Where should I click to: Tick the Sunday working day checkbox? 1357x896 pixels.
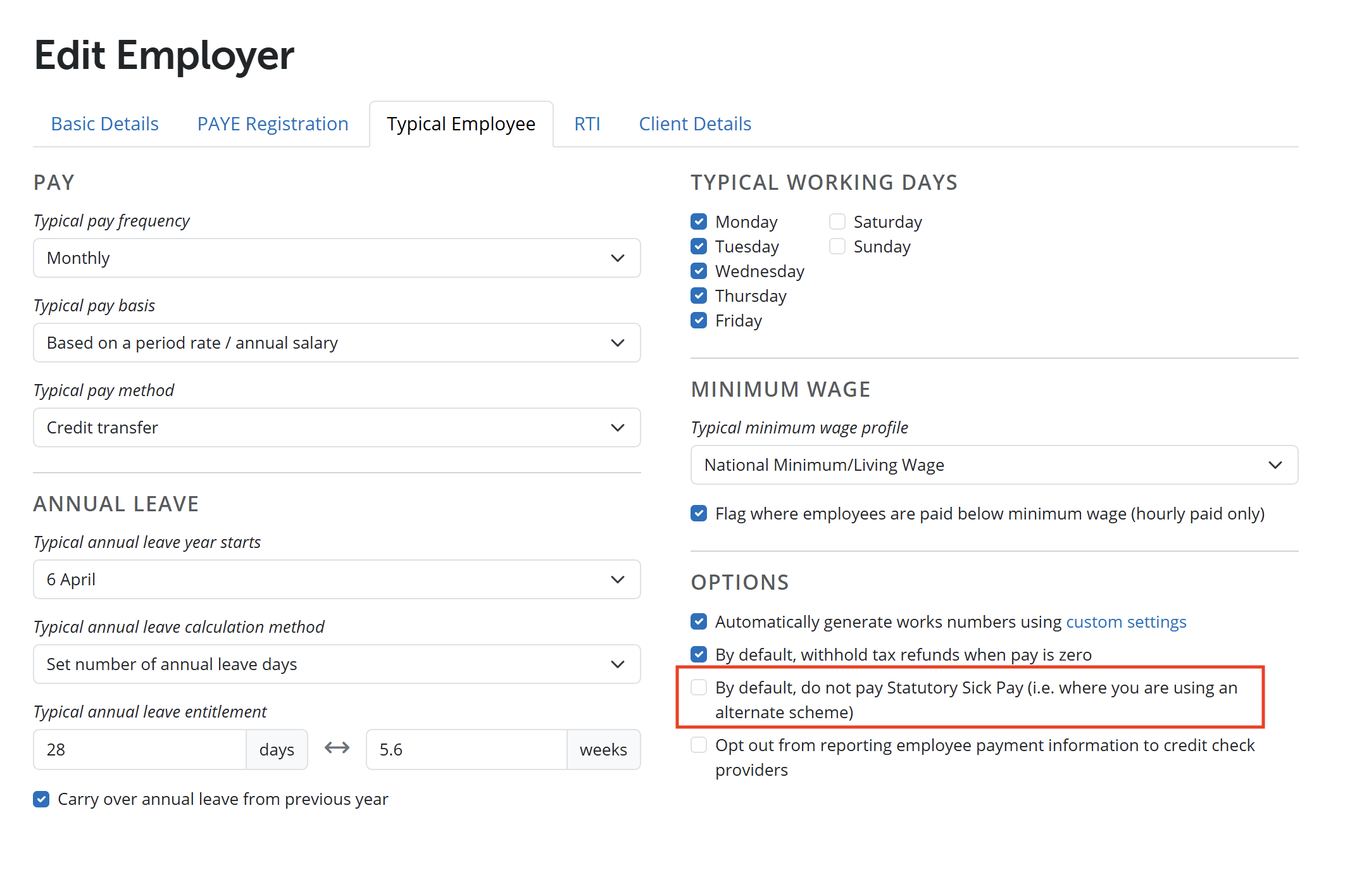(x=837, y=246)
